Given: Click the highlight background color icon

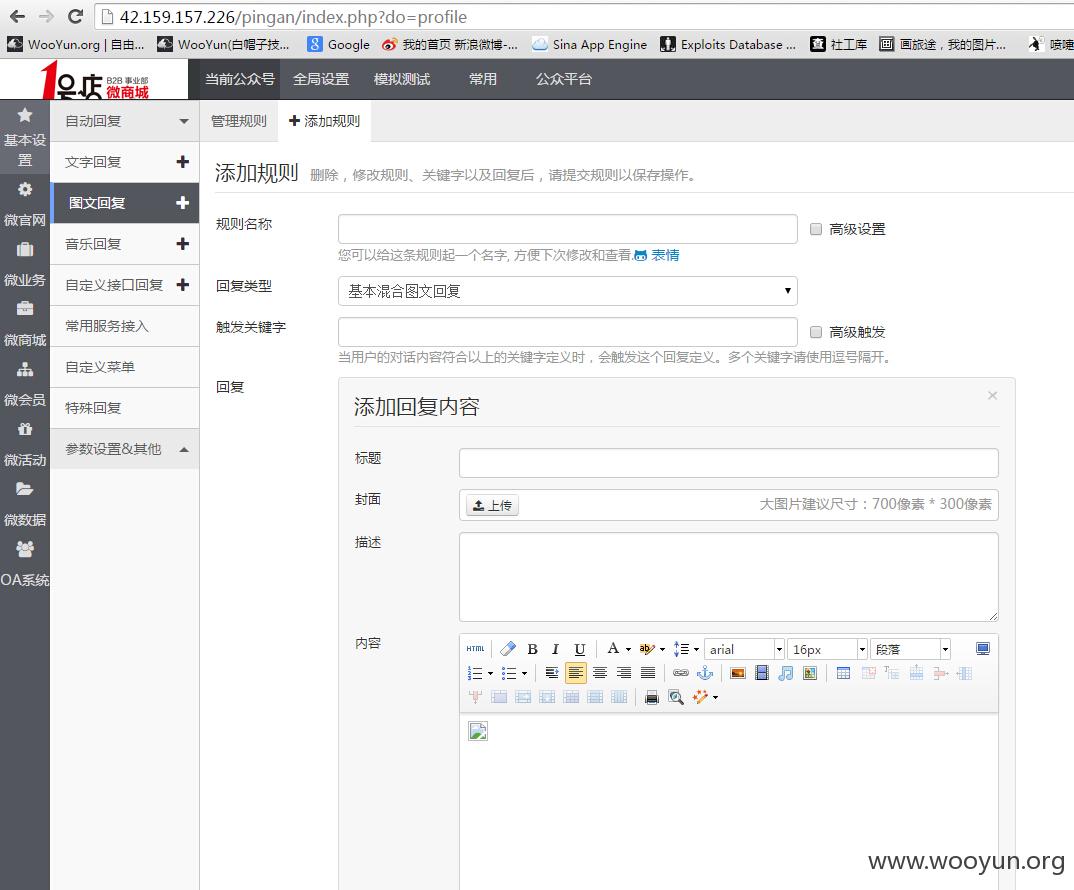Looking at the screenshot, I should pyautogui.click(x=647, y=649).
